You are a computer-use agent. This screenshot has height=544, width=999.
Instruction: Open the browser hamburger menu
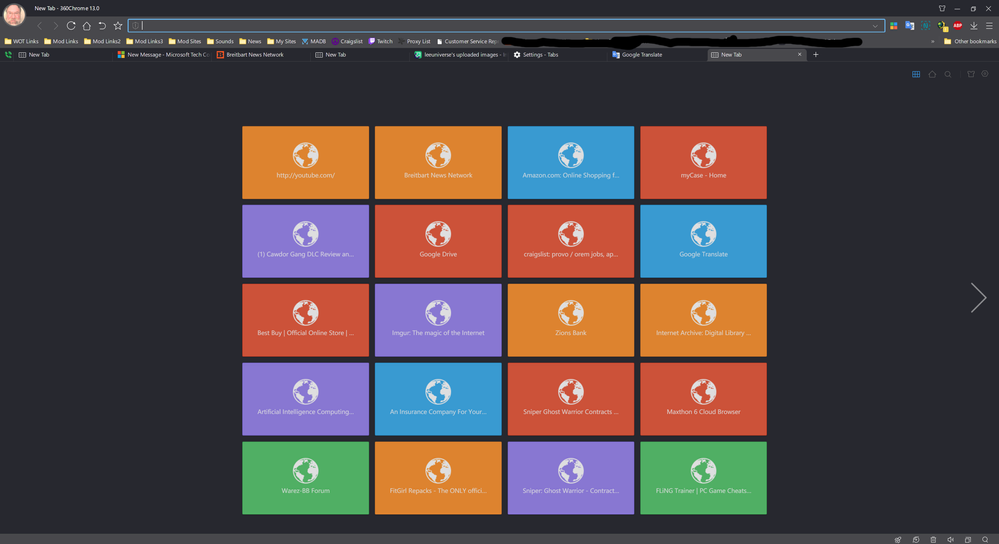click(989, 25)
